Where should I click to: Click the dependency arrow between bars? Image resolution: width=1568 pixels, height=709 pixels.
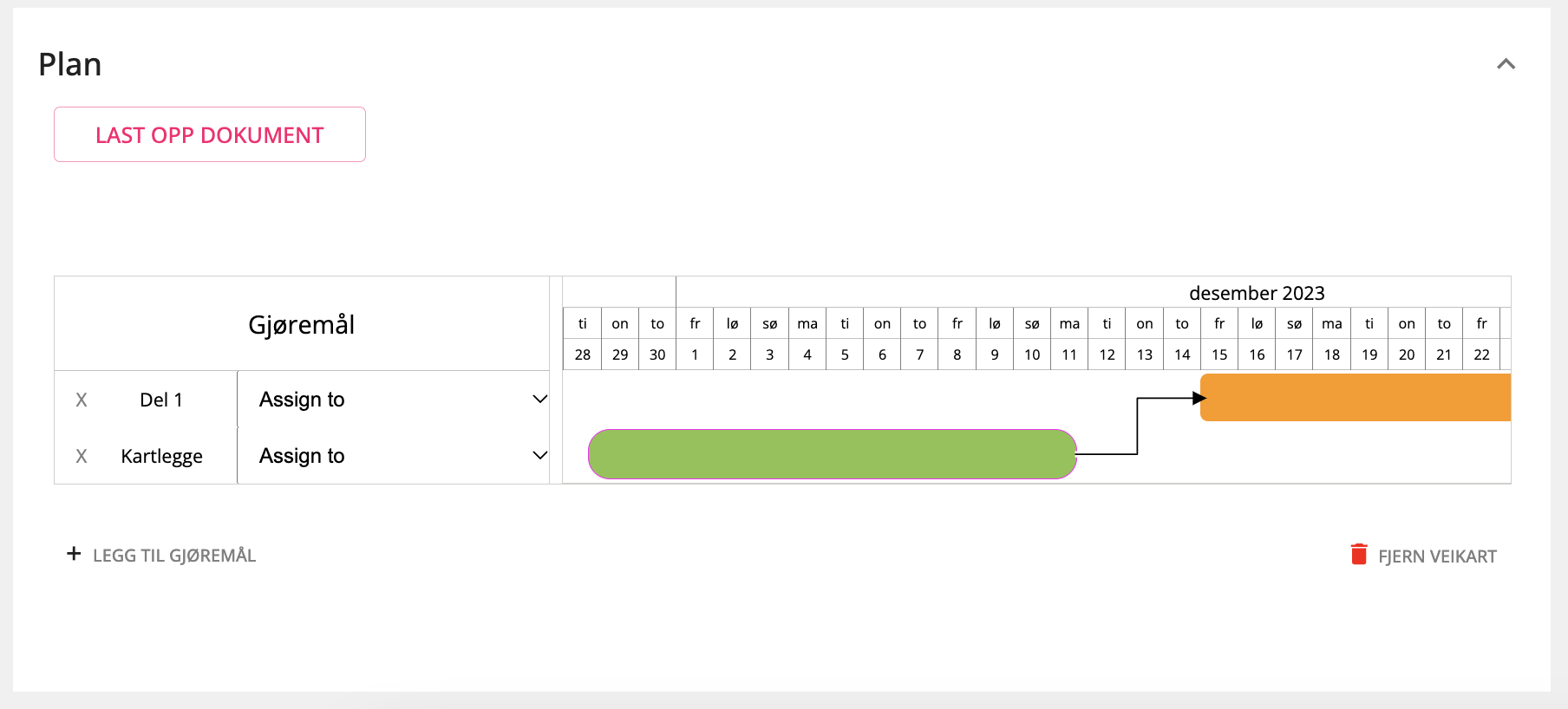1137,426
